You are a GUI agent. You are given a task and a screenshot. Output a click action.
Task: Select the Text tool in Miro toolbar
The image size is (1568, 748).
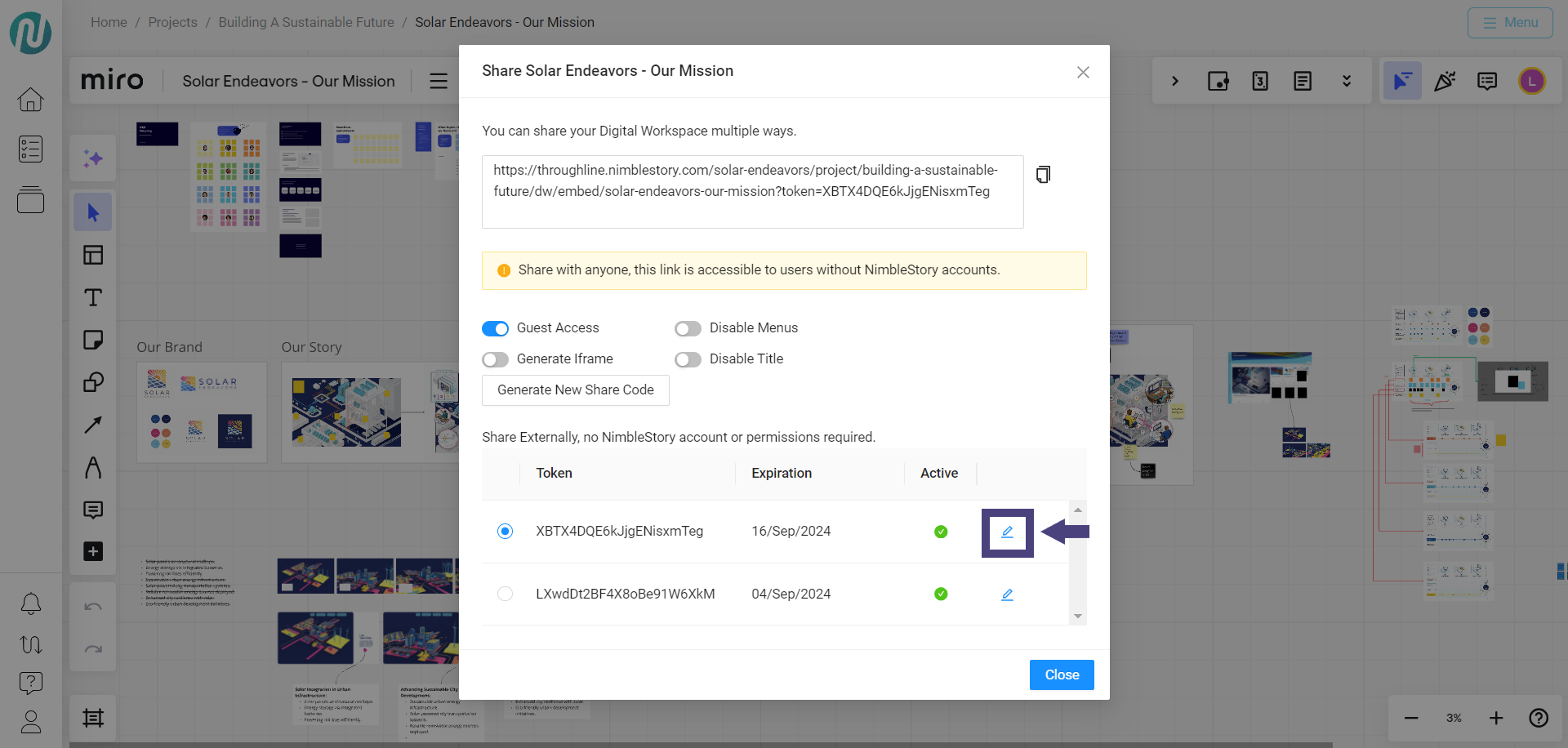pyautogui.click(x=93, y=298)
